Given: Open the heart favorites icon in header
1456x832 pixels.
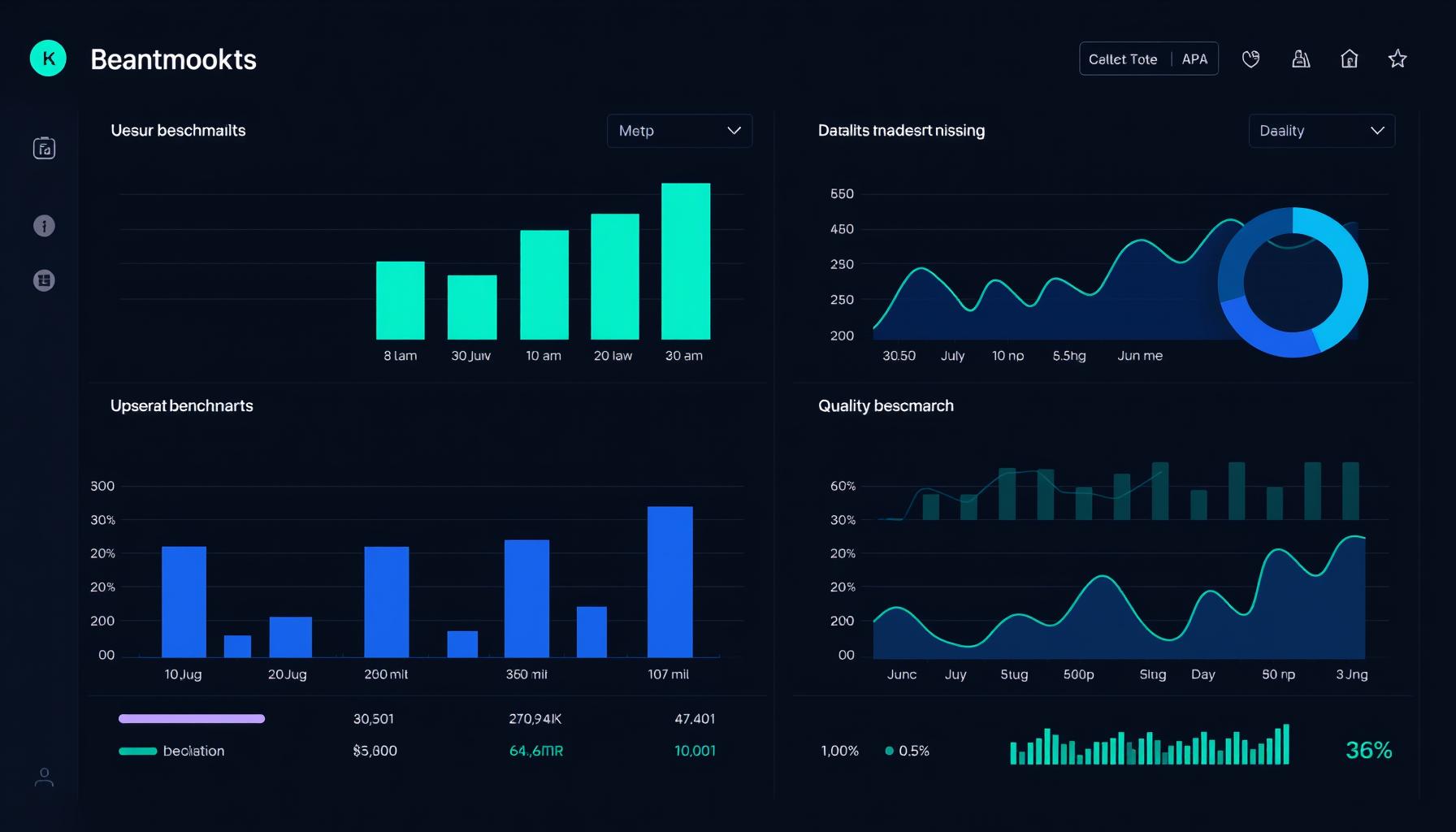Looking at the screenshot, I should pyautogui.click(x=1250, y=58).
